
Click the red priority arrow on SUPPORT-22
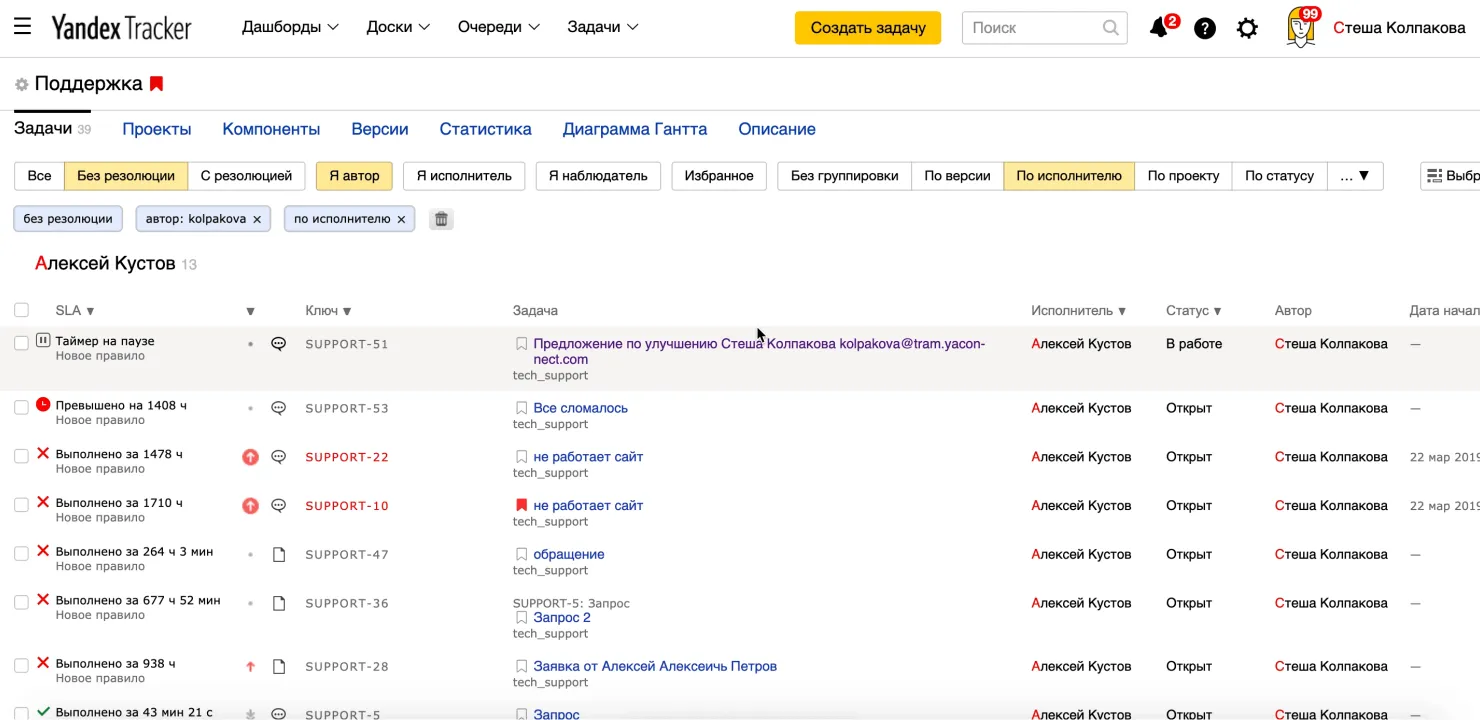250,456
